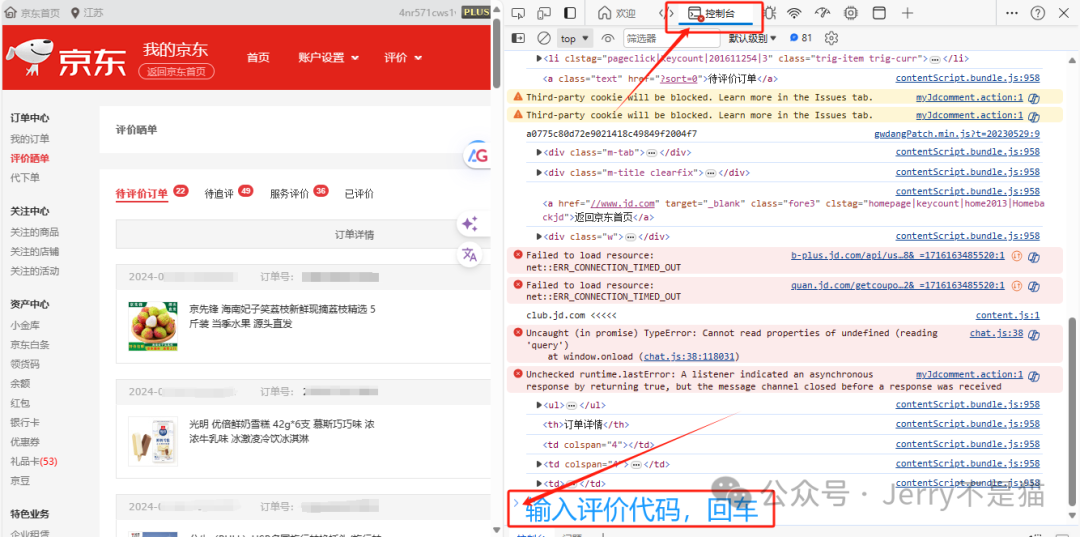Image resolution: width=1080 pixels, height=537 pixels.
Task: Click the 京东首页 home icon link
Action: pyautogui.click(x=33, y=12)
